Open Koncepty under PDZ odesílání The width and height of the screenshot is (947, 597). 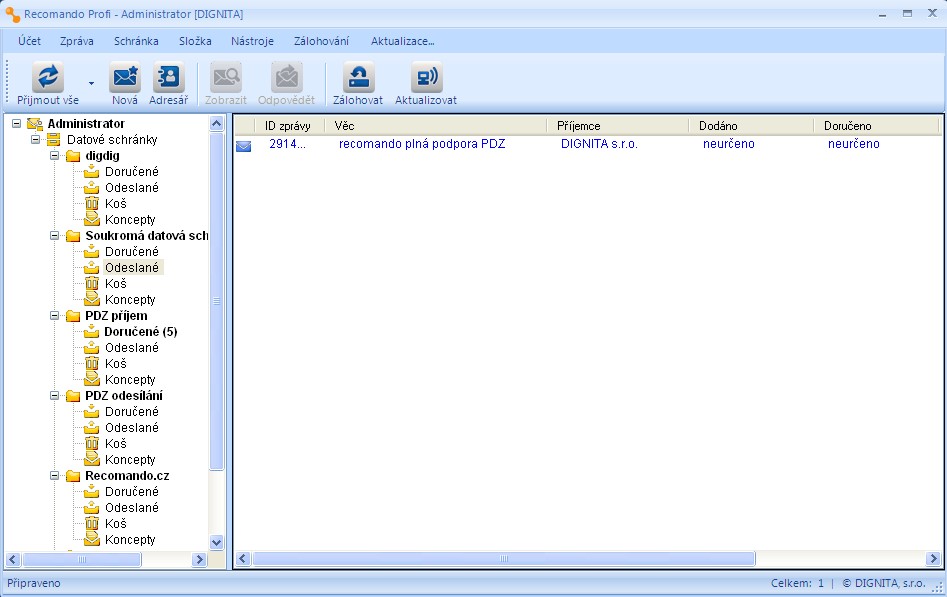pyautogui.click(x=130, y=460)
